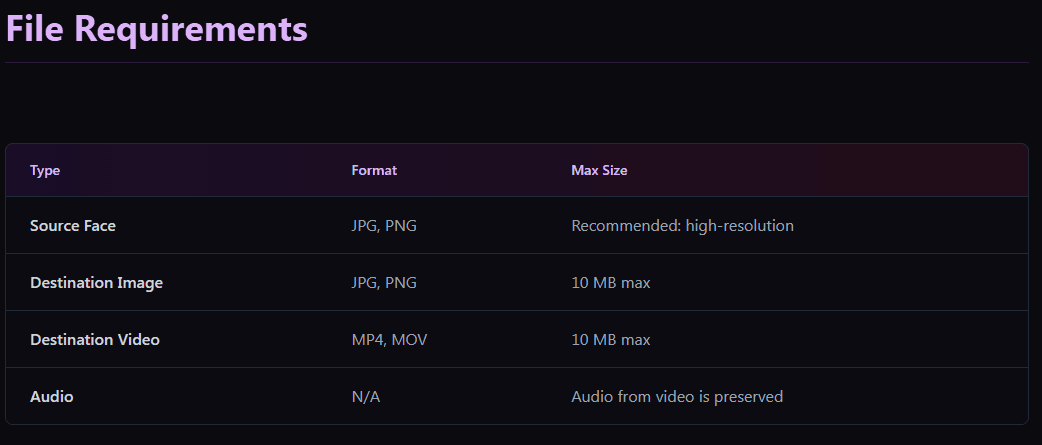Click the word "Requirements" in the heading

click(191, 29)
